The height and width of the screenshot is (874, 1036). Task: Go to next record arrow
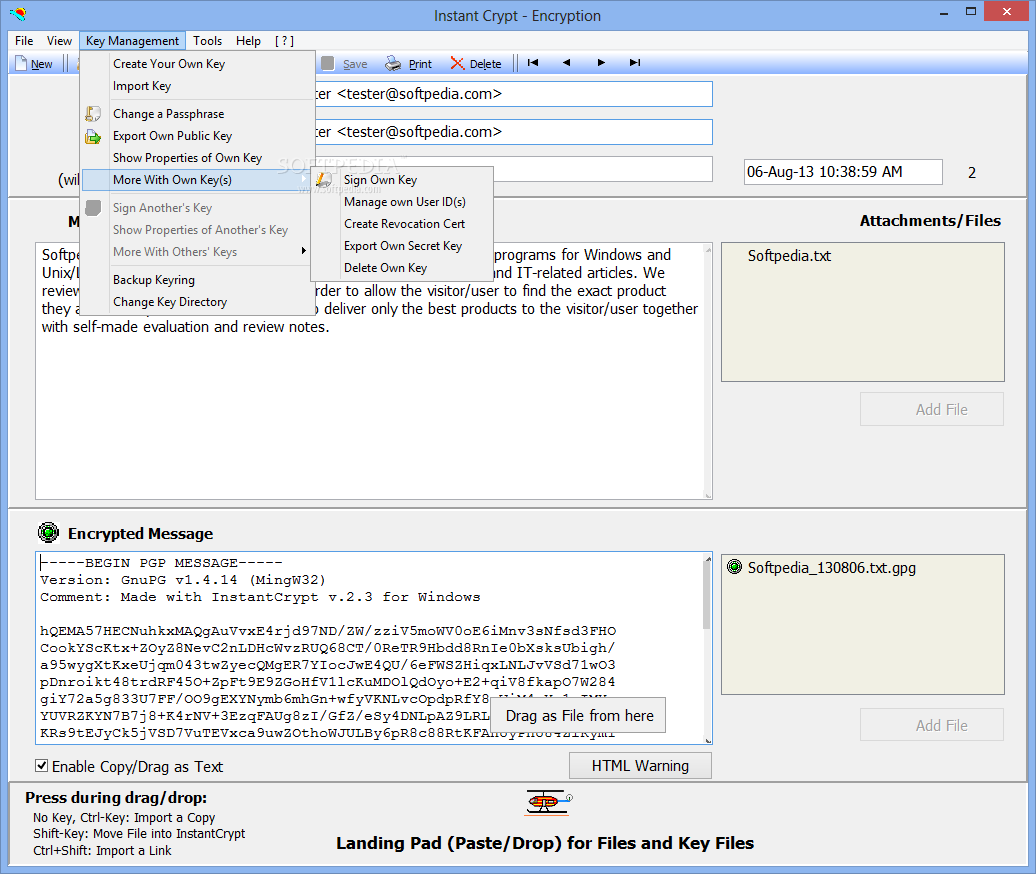tap(601, 63)
